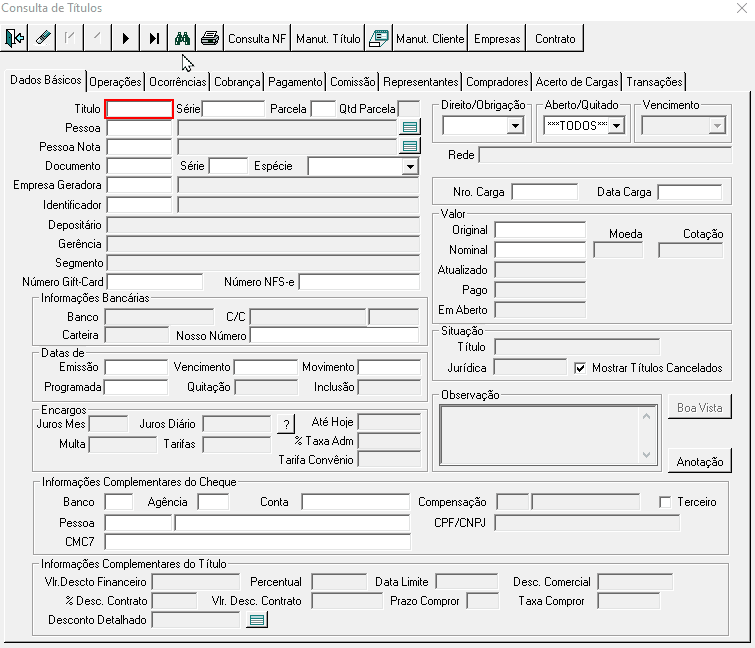Select the Dados Básicos tab

pyautogui.click(x=46, y=80)
